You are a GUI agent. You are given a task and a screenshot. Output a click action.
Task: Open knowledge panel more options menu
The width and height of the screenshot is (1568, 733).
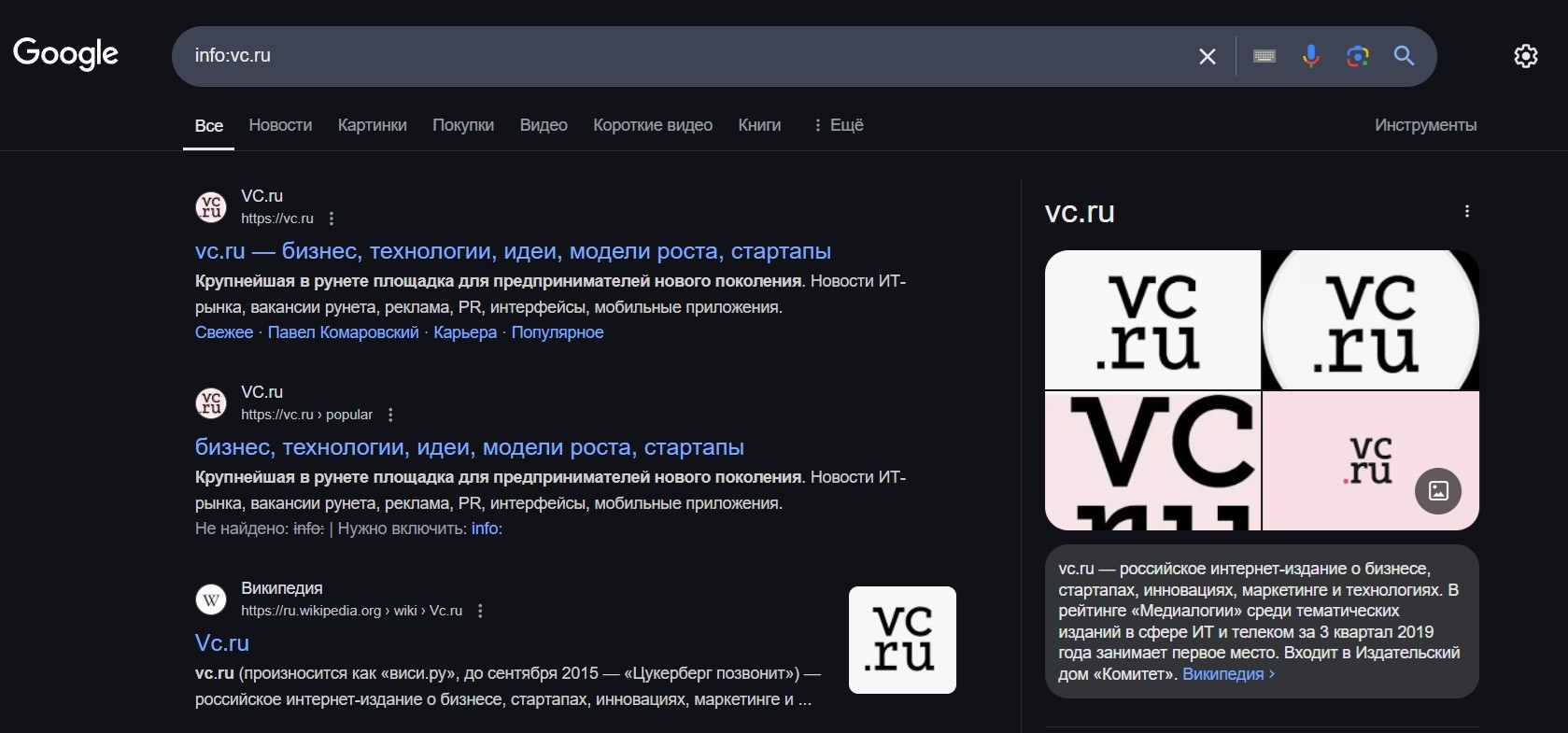coord(1467,212)
